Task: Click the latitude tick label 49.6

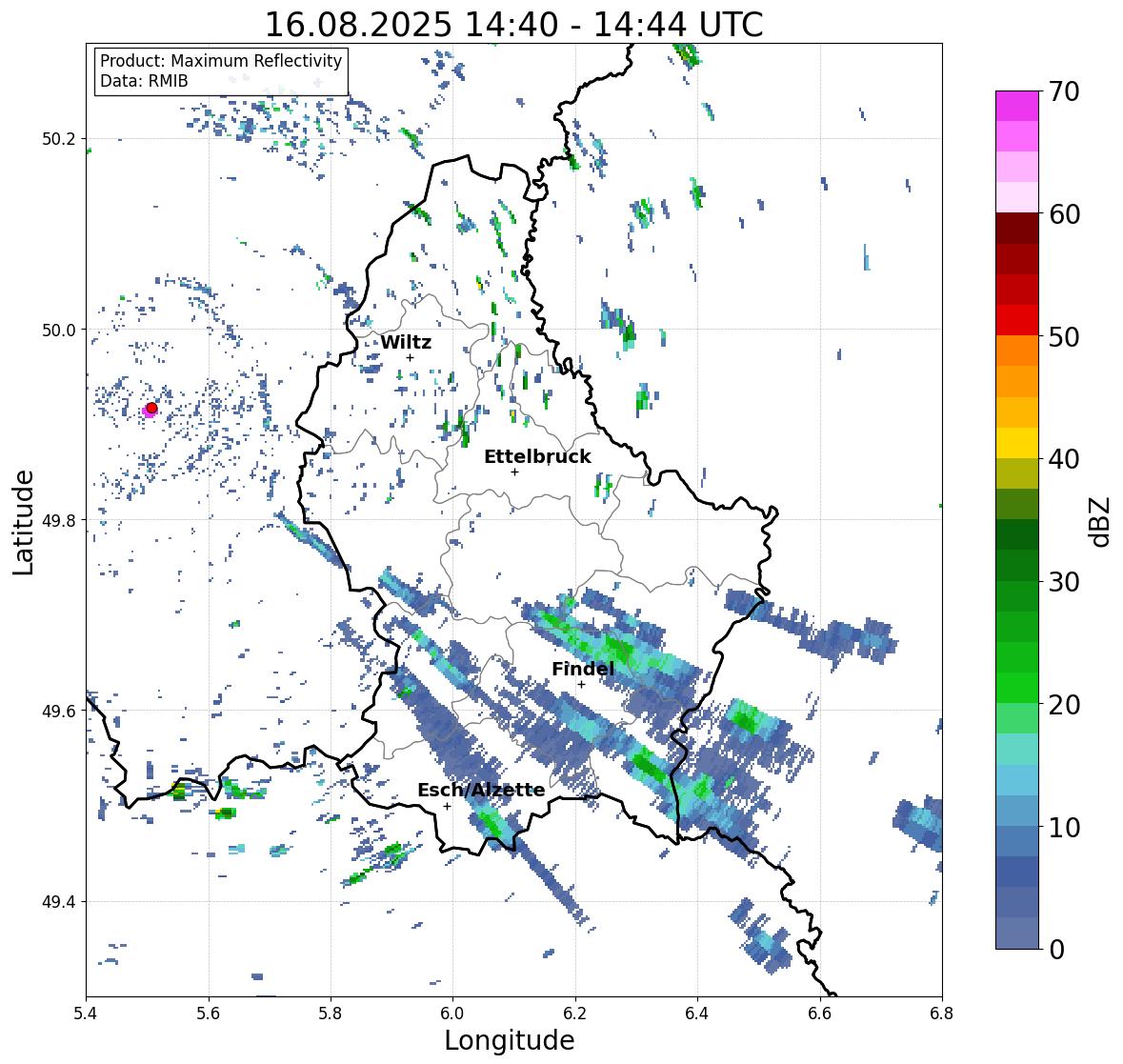Action: coord(59,711)
